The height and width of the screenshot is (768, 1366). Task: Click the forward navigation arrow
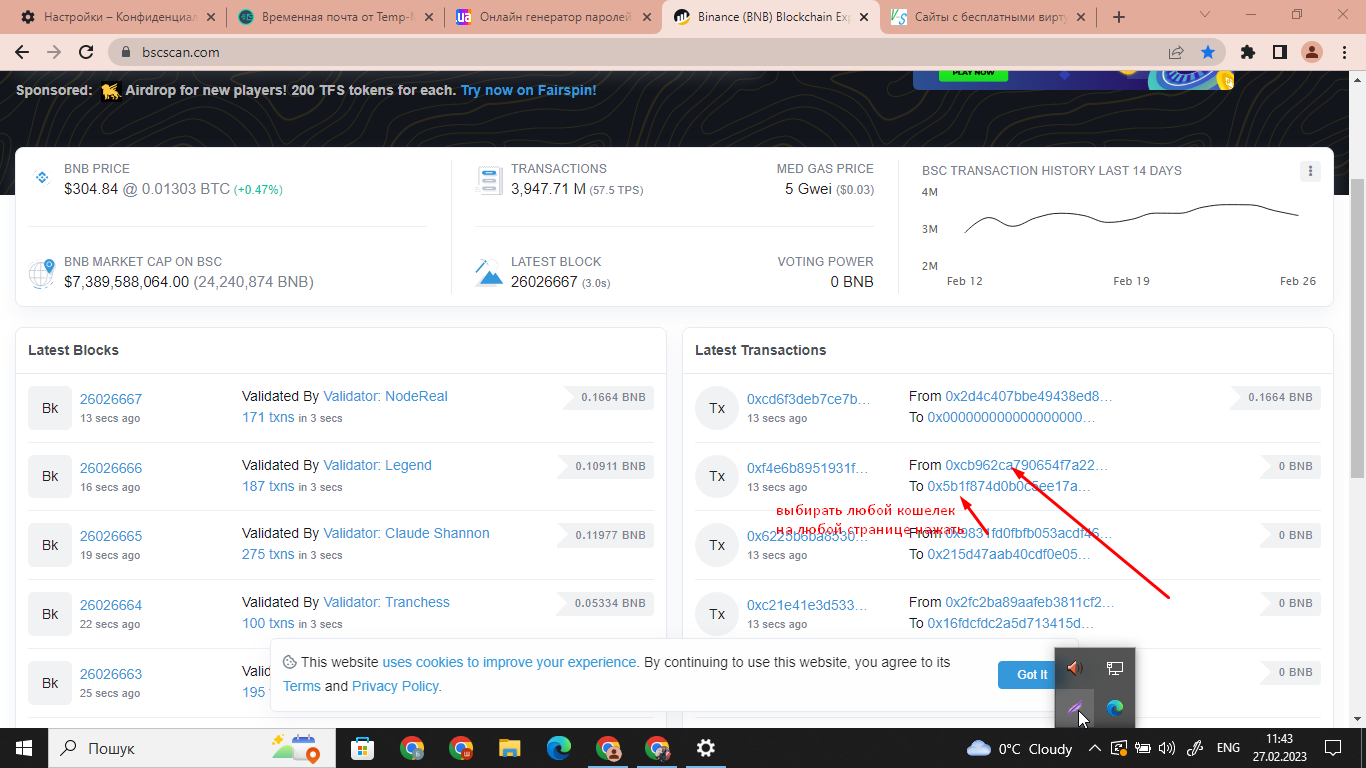point(54,52)
